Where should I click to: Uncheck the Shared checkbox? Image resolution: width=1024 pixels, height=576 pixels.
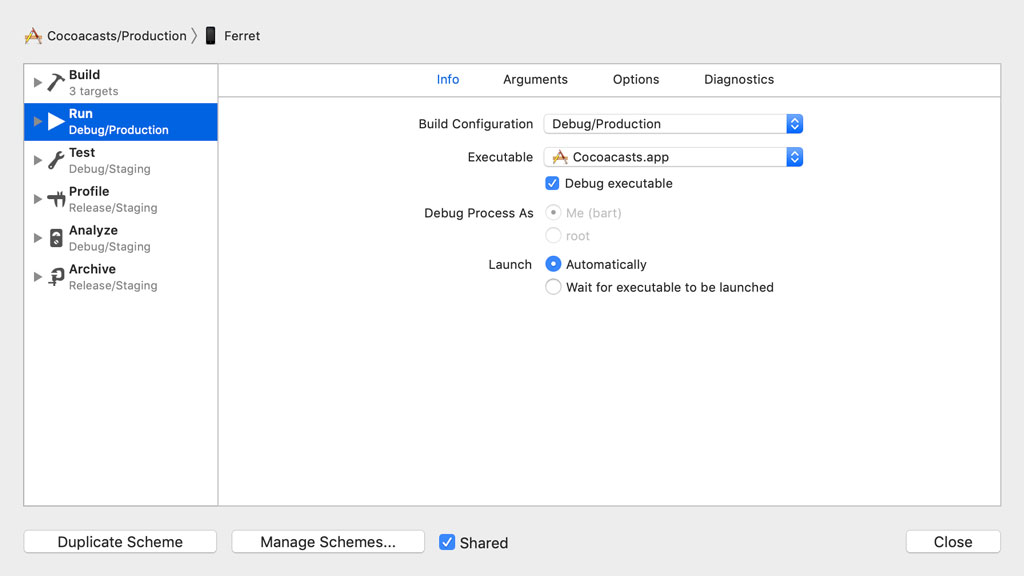pyautogui.click(x=446, y=542)
